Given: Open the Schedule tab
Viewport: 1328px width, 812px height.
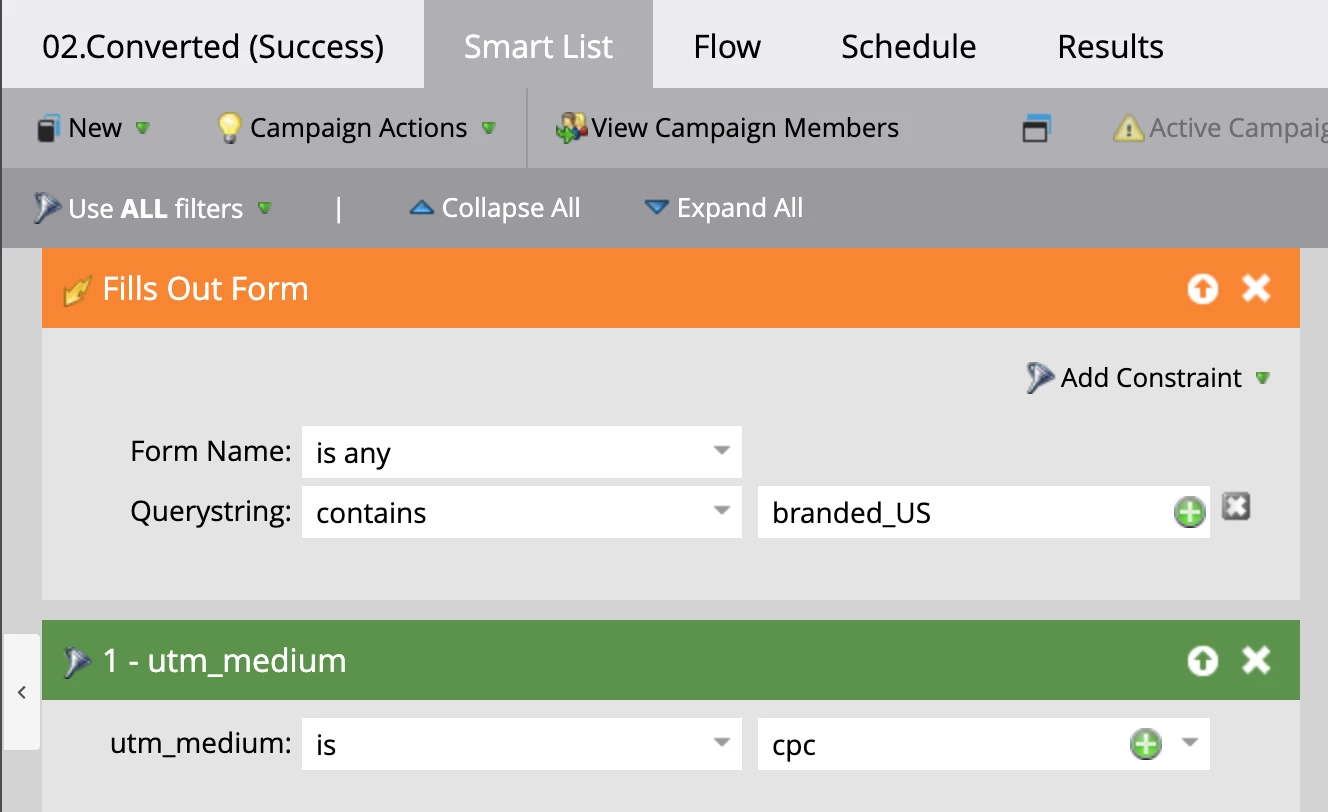Looking at the screenshot, I should click(x=908, y=47).
